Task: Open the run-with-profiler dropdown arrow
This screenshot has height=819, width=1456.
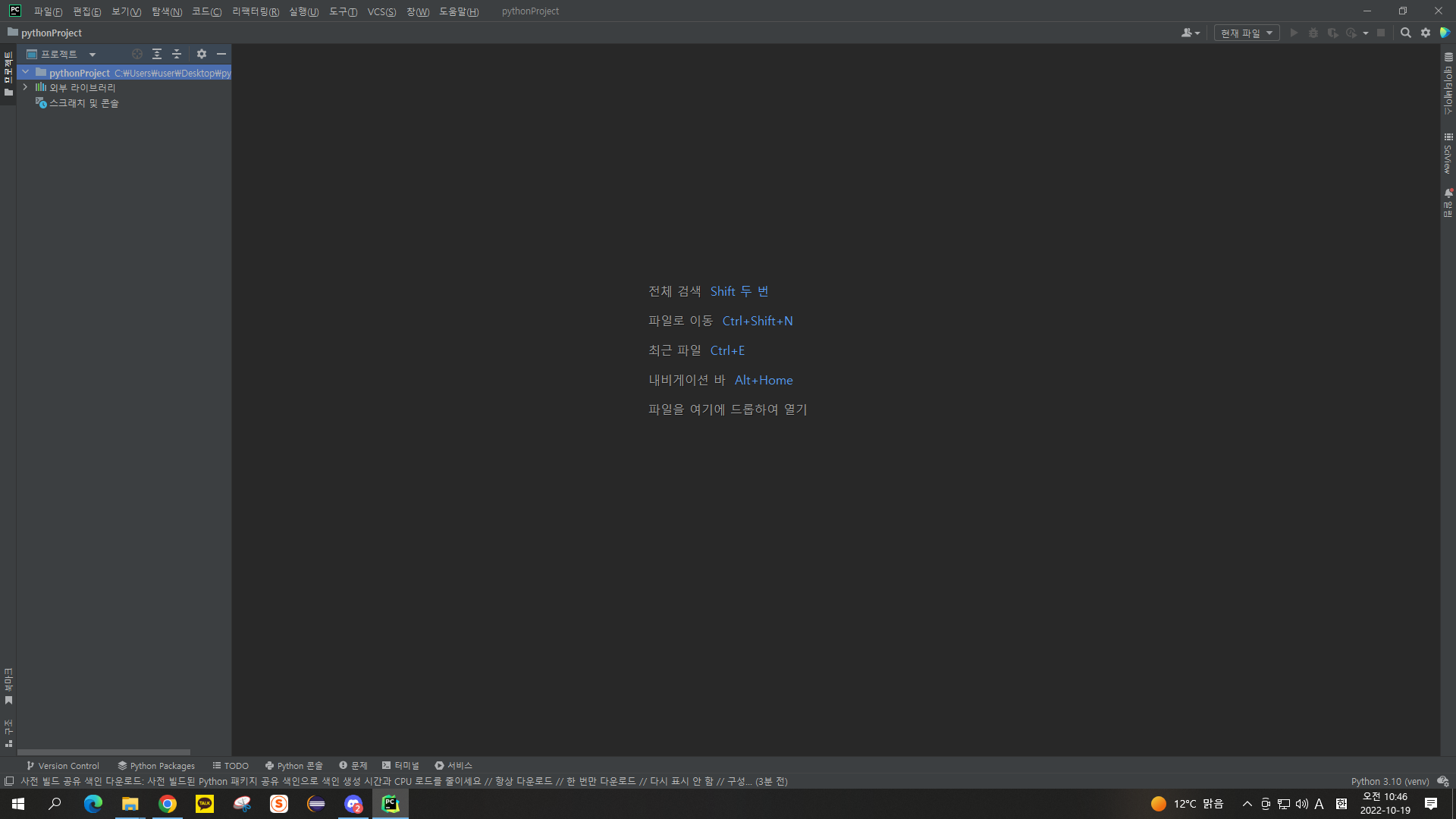Action: pos(1366,33)
